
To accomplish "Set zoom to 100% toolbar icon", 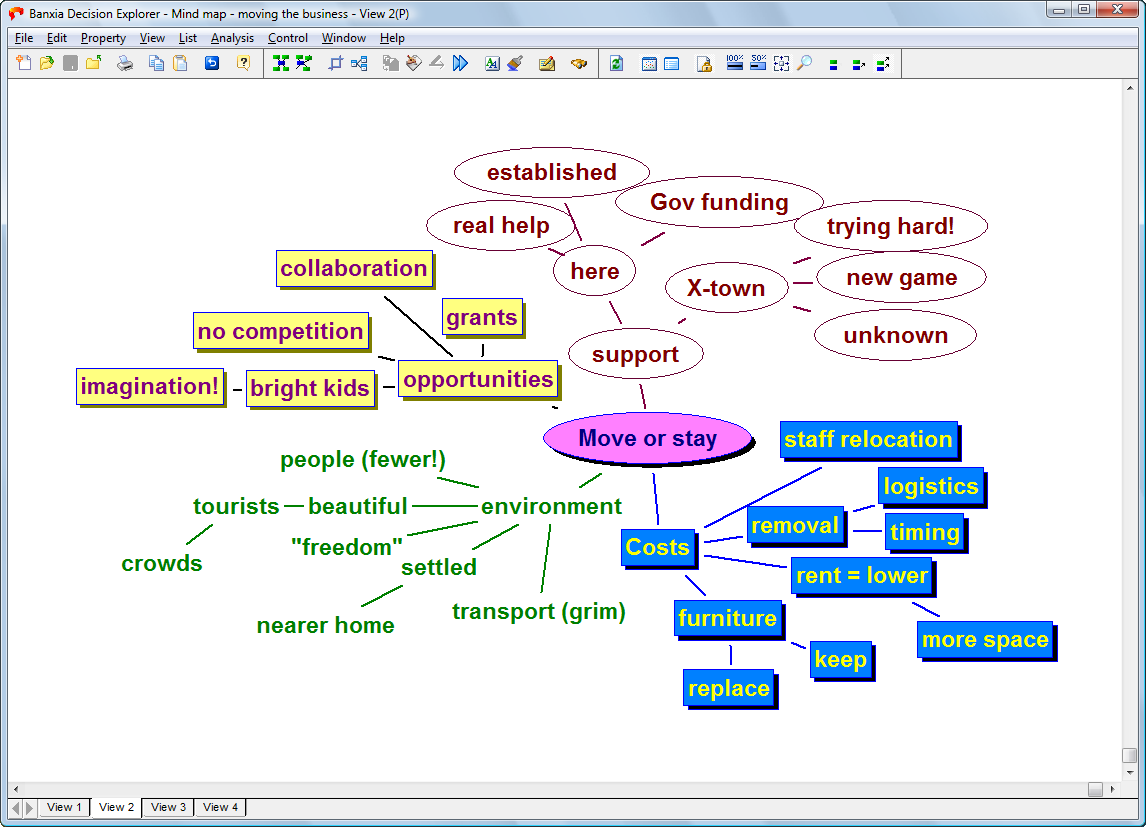I will (735, 63).
